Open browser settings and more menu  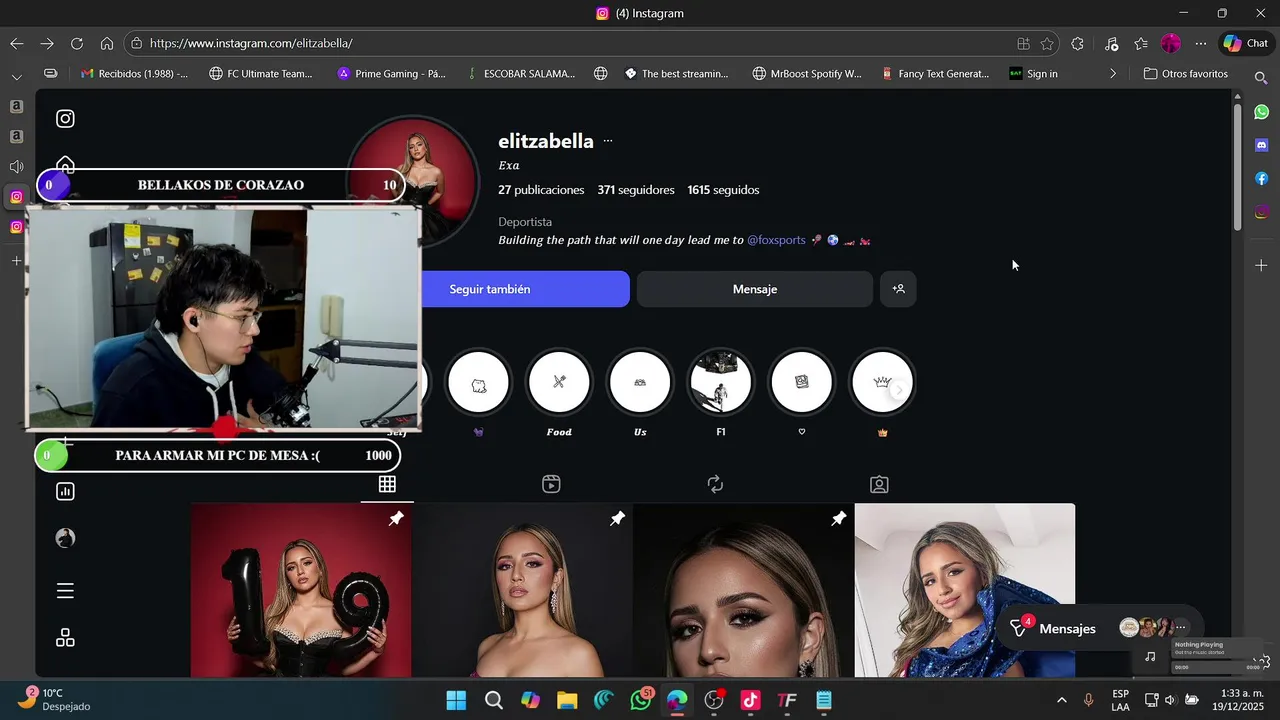[1201, 43]
